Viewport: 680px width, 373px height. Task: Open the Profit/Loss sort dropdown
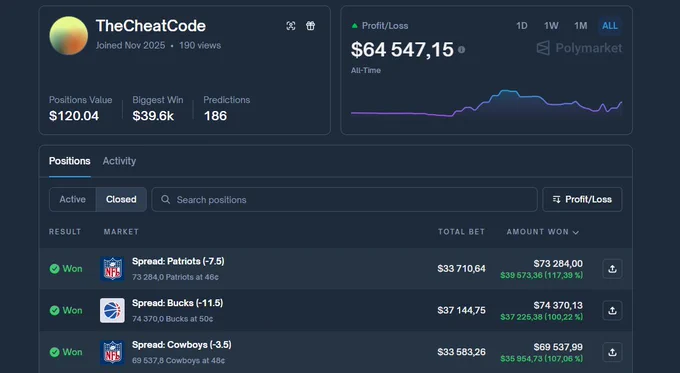582,200
